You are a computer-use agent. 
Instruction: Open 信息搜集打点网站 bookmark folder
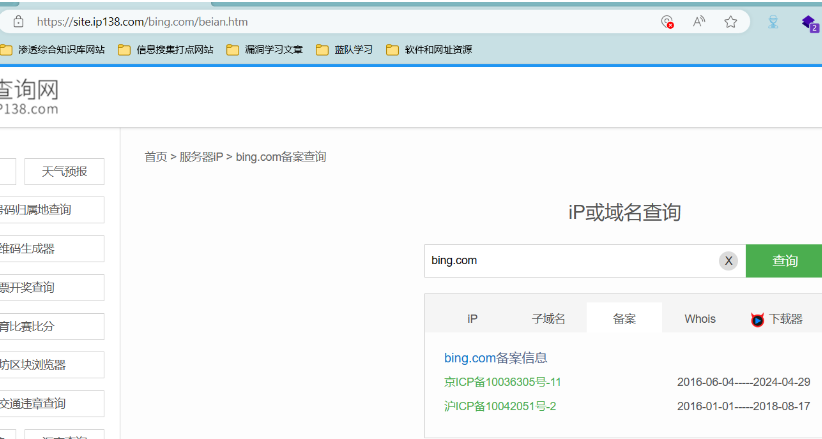pos(166,50)
